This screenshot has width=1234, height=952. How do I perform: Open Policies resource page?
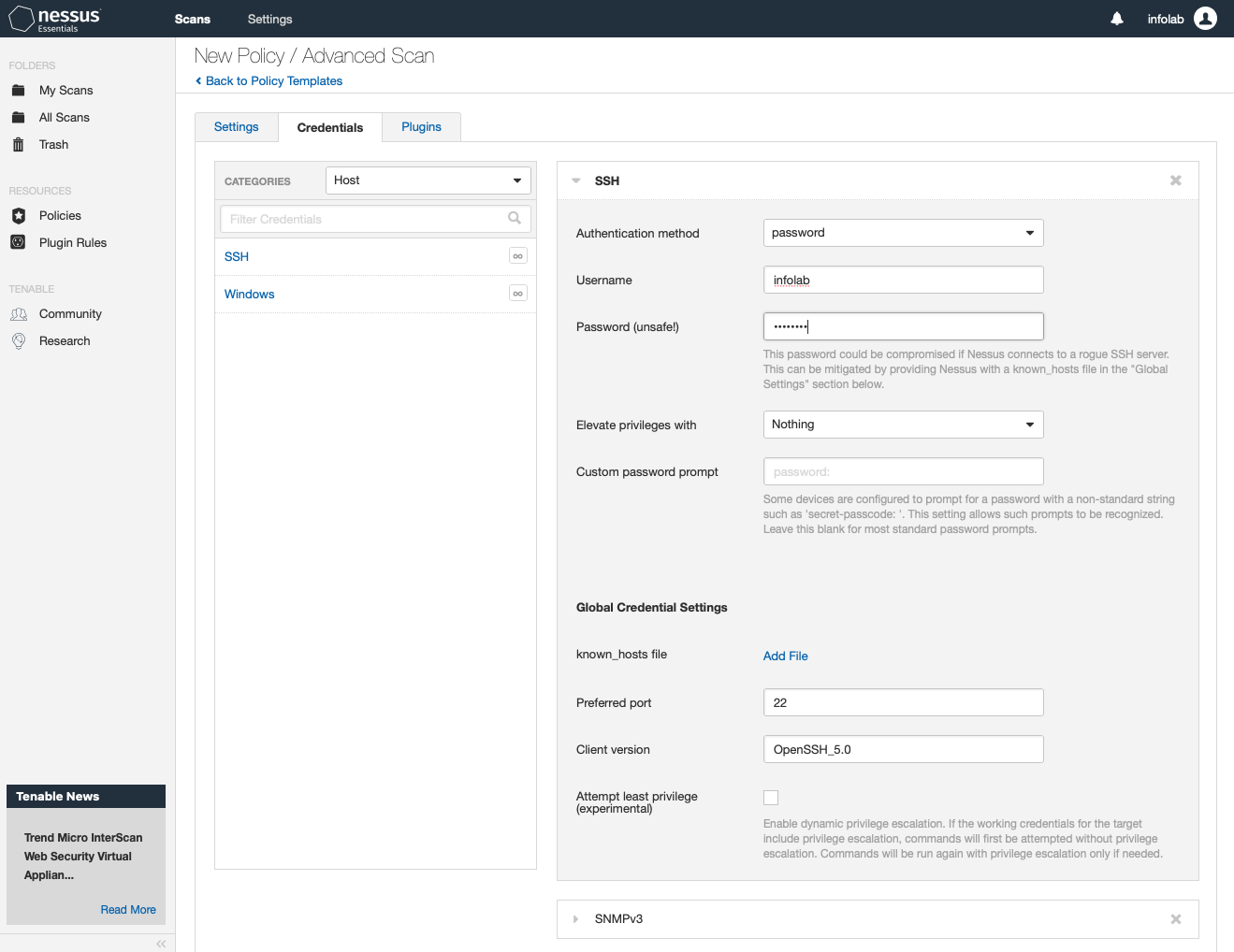[61, 216]
